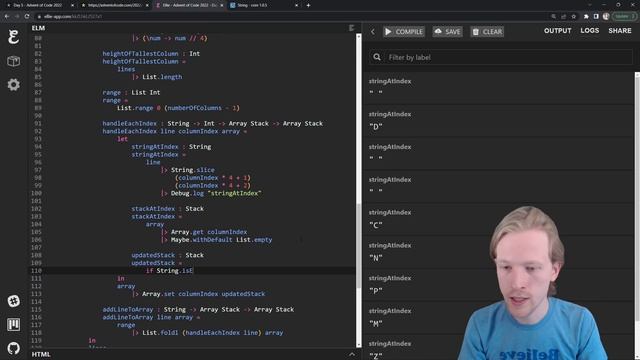The image size is (640, 360).
Task: Click line number 91 in gutter
Action: (x=38, y=123)
